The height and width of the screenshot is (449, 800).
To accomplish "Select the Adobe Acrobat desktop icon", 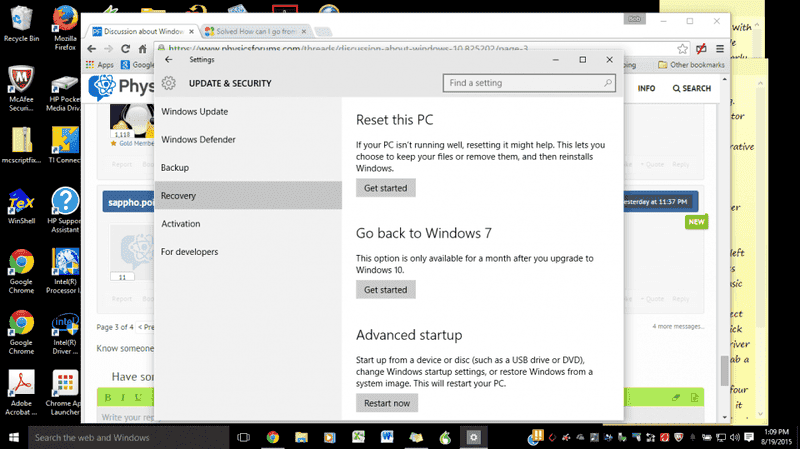I will click(21, 393).
